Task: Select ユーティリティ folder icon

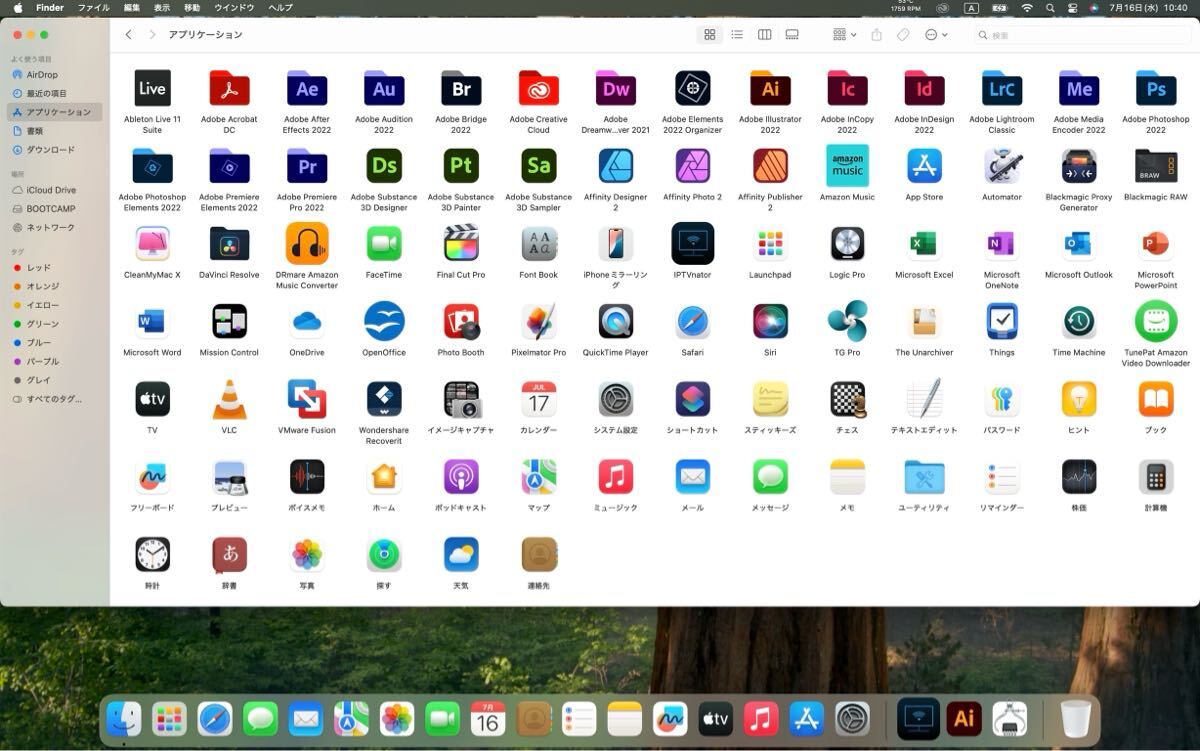Action: pyautogui.click(x=924, y=477)
